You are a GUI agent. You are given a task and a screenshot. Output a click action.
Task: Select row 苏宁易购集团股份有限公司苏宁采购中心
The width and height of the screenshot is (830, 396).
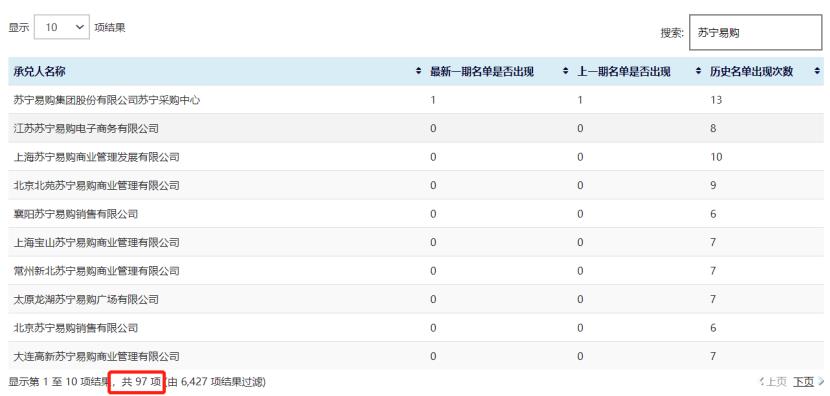(416, 100)
